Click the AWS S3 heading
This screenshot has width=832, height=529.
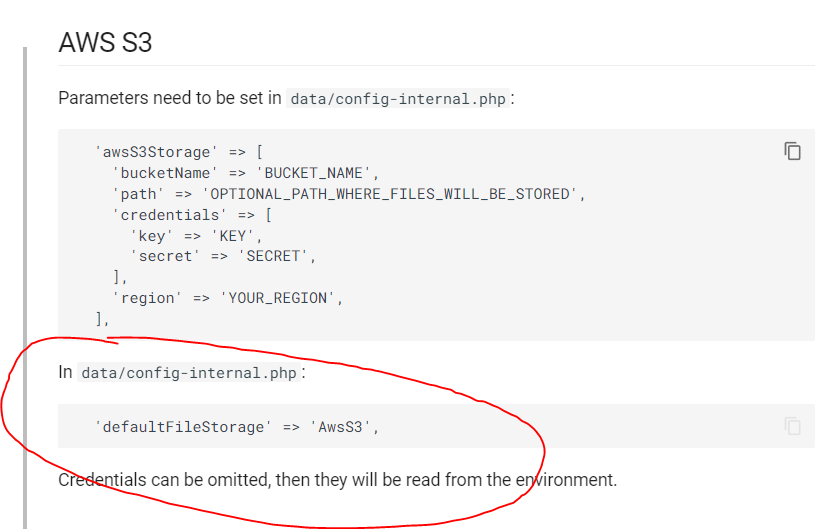(105, 42)
